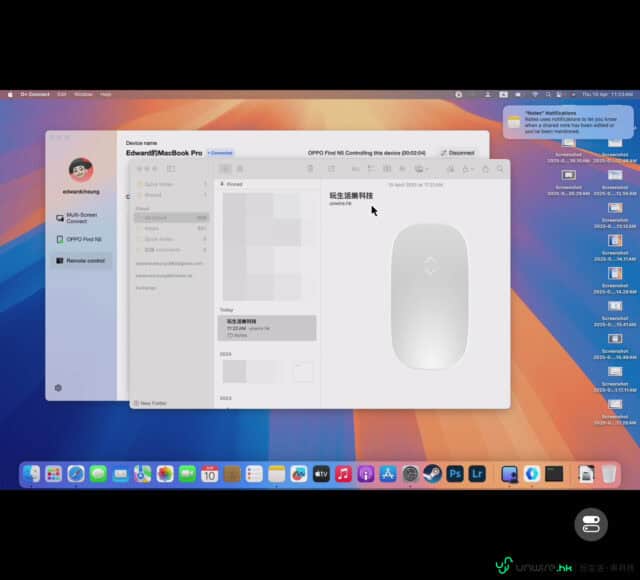Open the Window menu
The height and width of the screenshot is (580, 640).
(83, 94)
